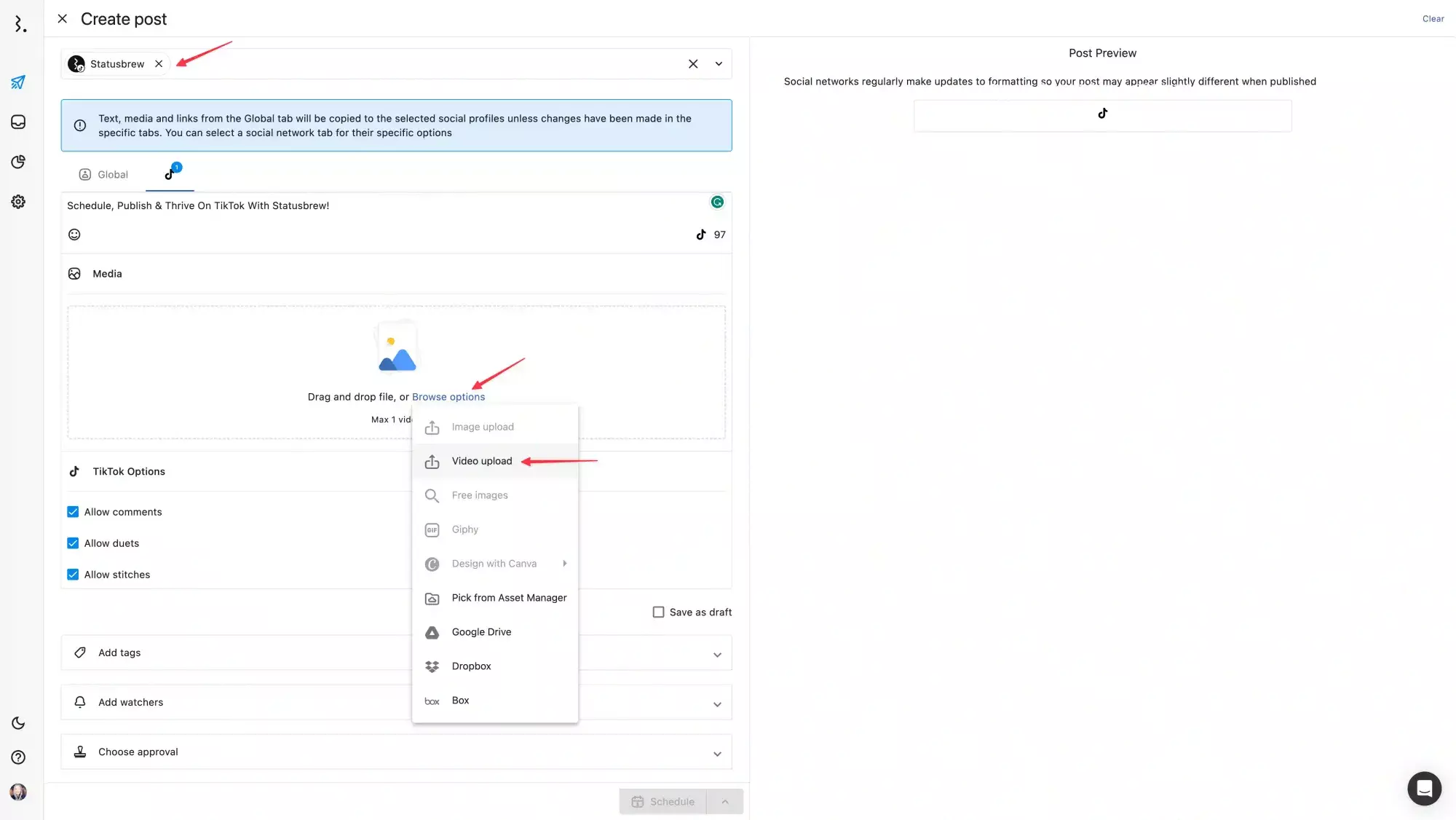Open the Inbox sidebar icon
The width and height of the screenshot is (1456, 820).
point(18,122)
